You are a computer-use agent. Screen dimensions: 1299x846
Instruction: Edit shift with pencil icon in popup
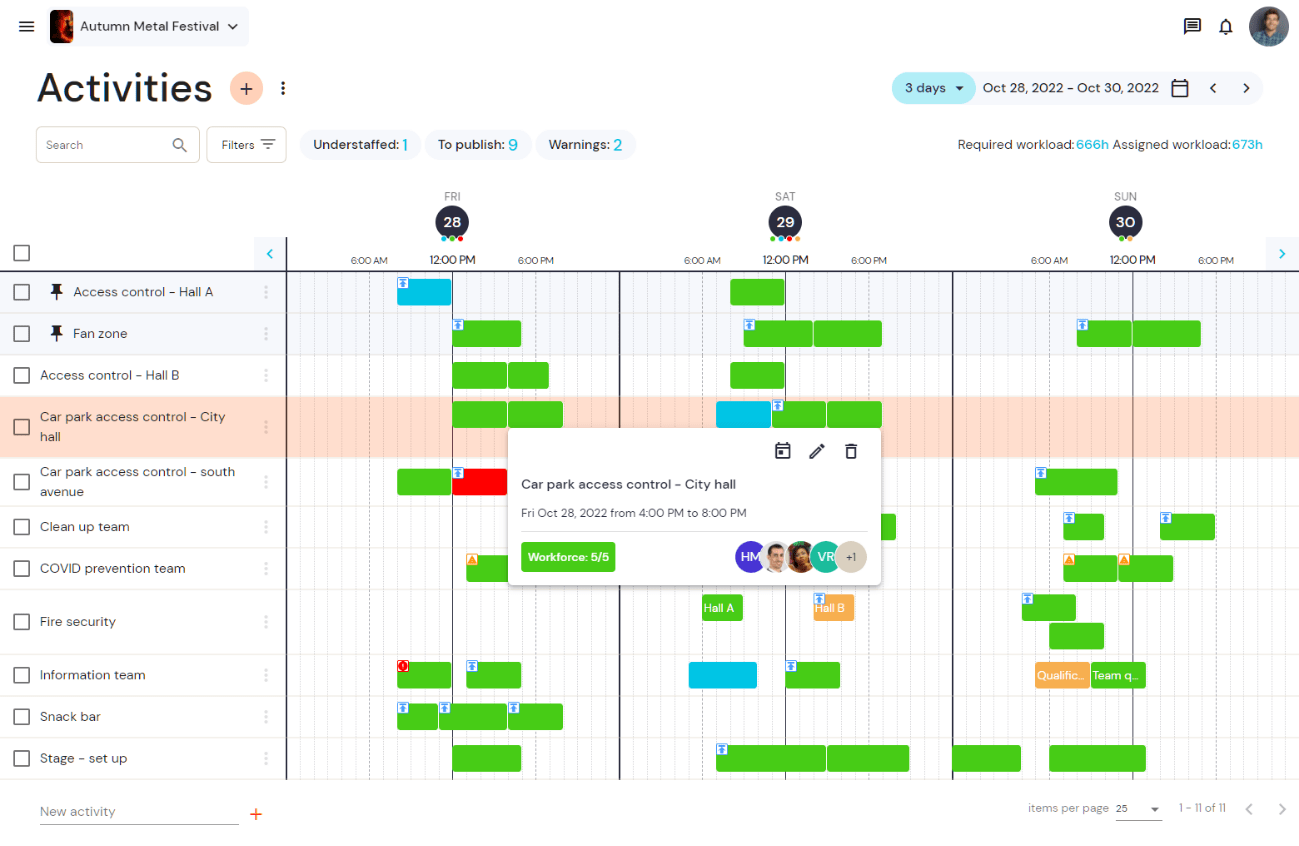tap(817, 451)
